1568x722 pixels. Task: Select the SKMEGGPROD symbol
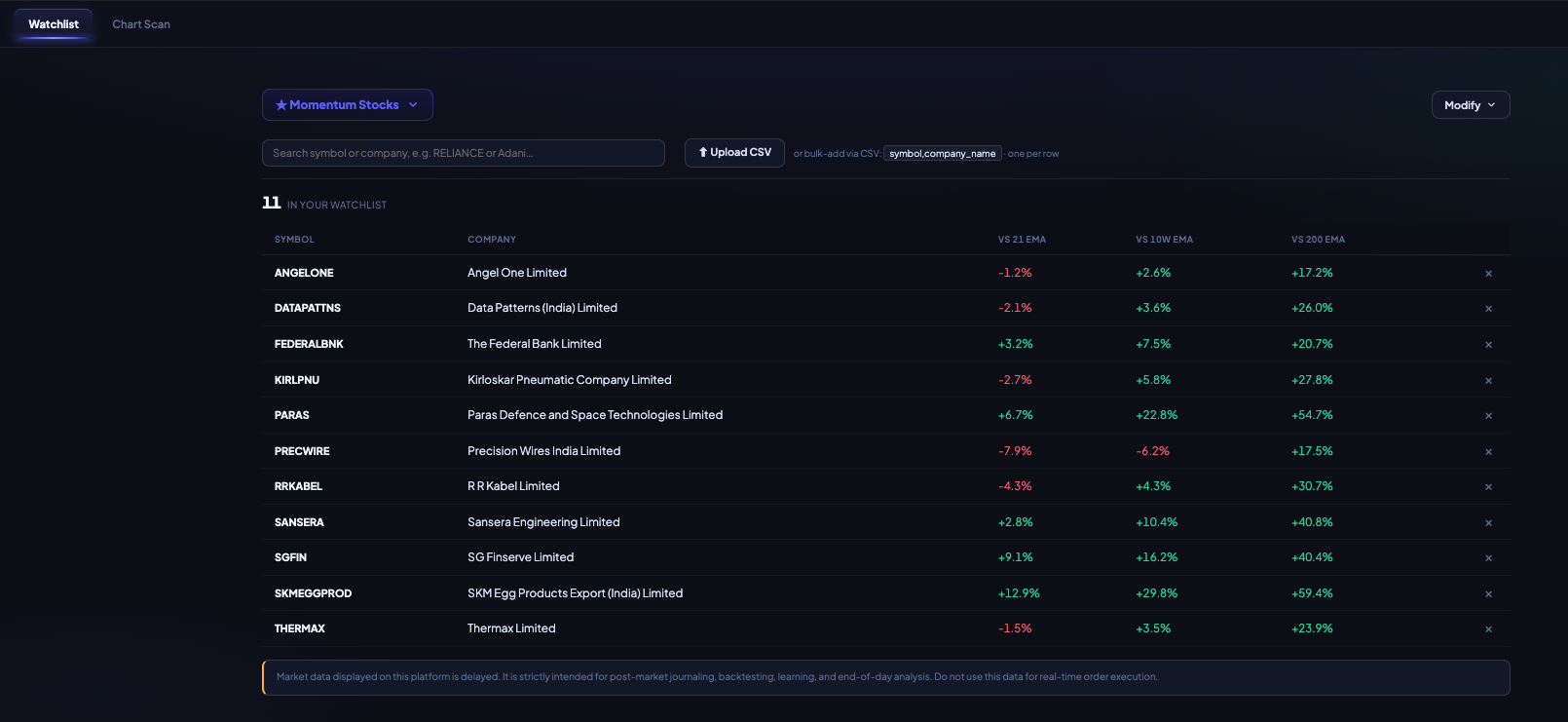point(314,593)
